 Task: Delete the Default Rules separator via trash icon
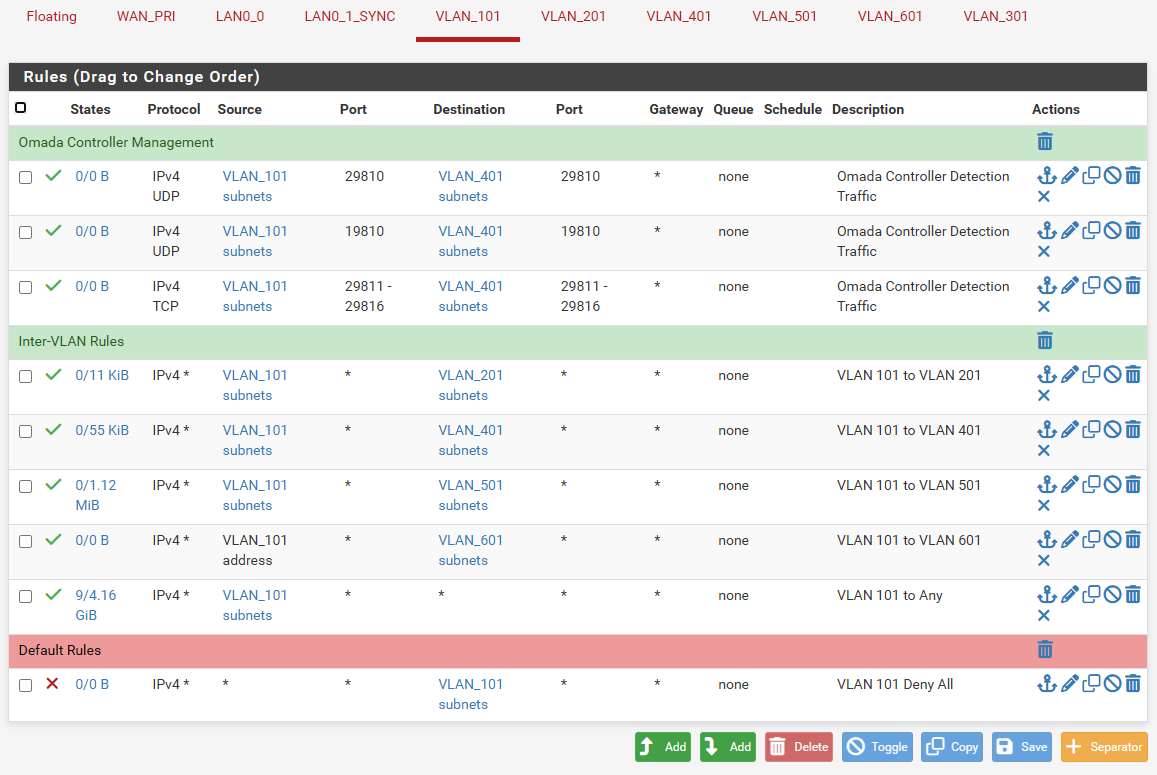pos(1045,650)
